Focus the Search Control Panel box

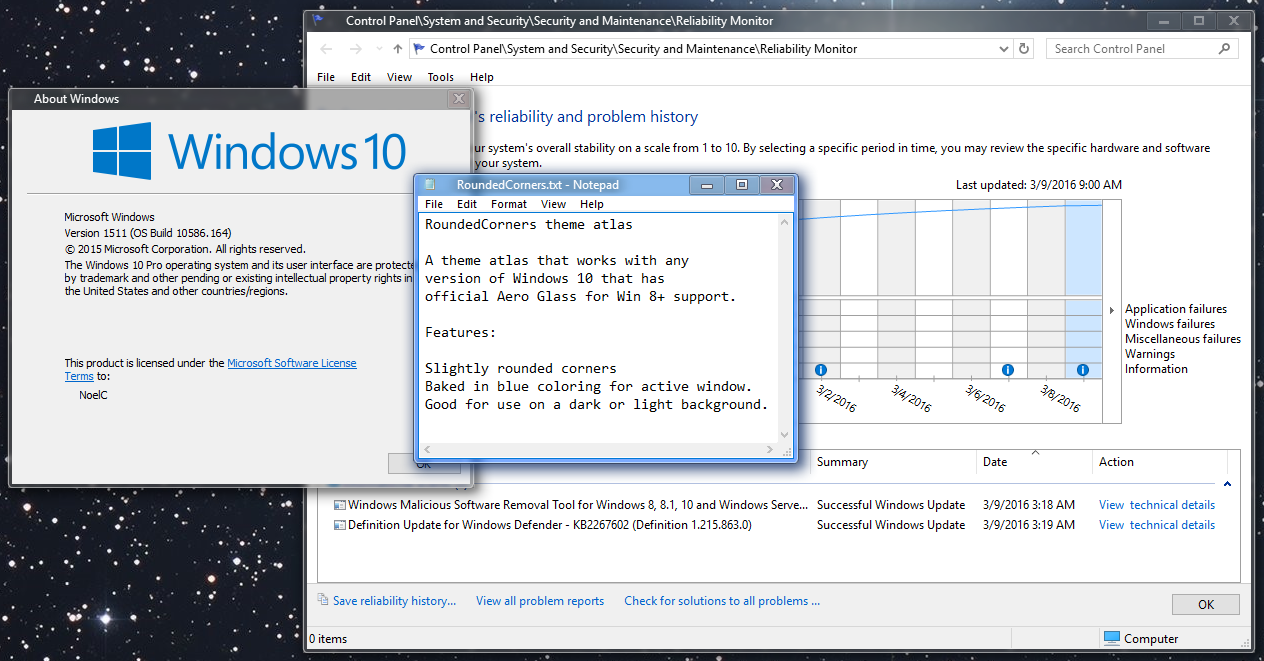click(1142, 48)
